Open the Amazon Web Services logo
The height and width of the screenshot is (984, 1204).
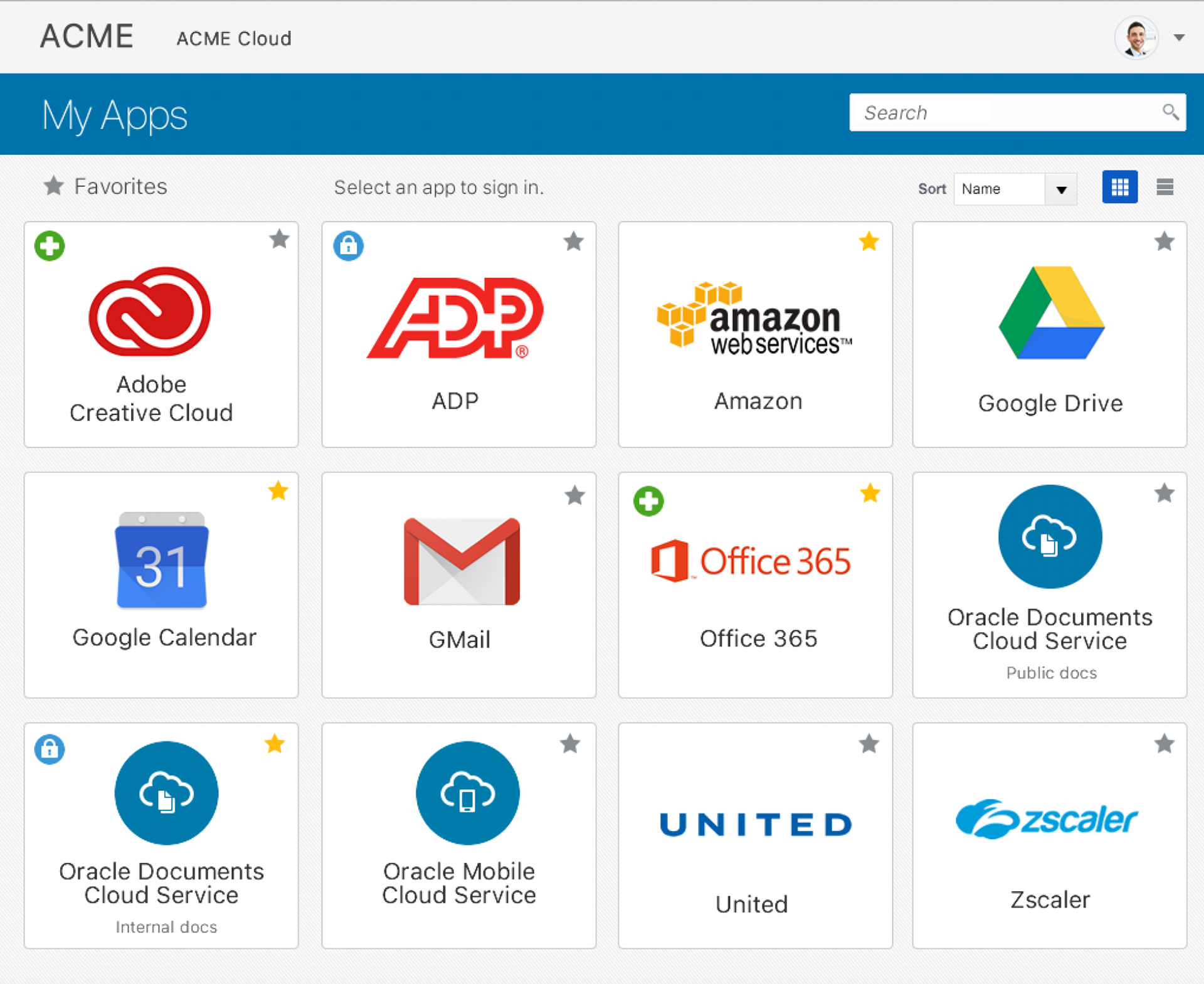coord(754,318)
